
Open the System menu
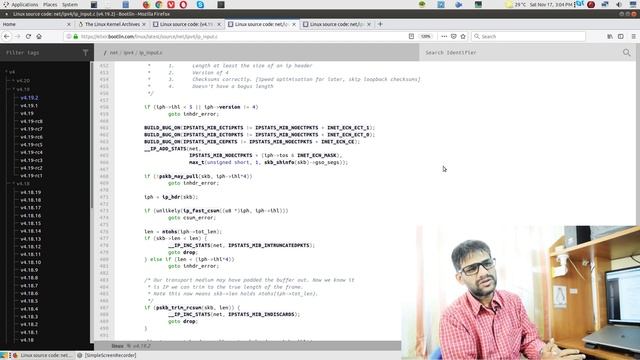coord(70,4)
